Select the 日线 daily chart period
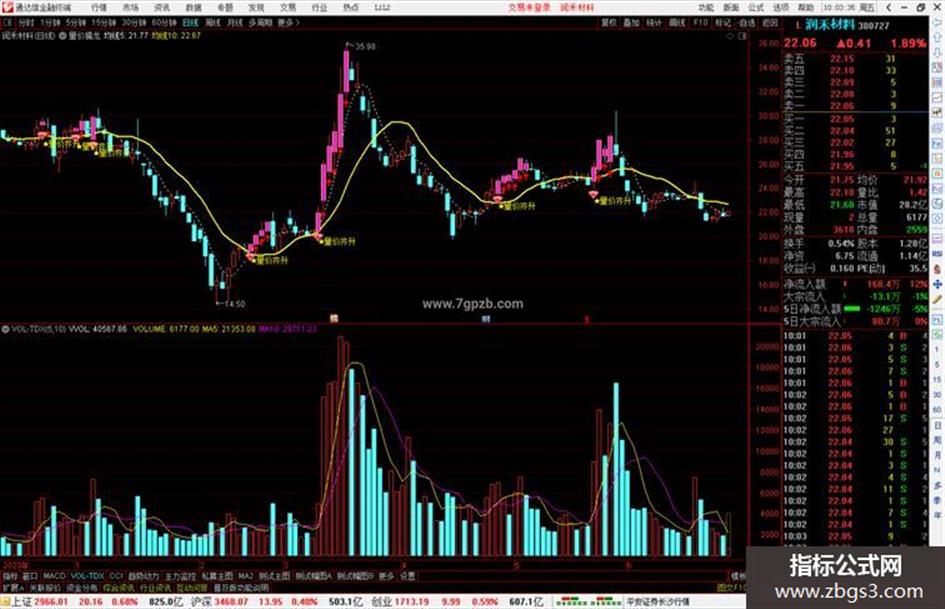 click(190, 22)
